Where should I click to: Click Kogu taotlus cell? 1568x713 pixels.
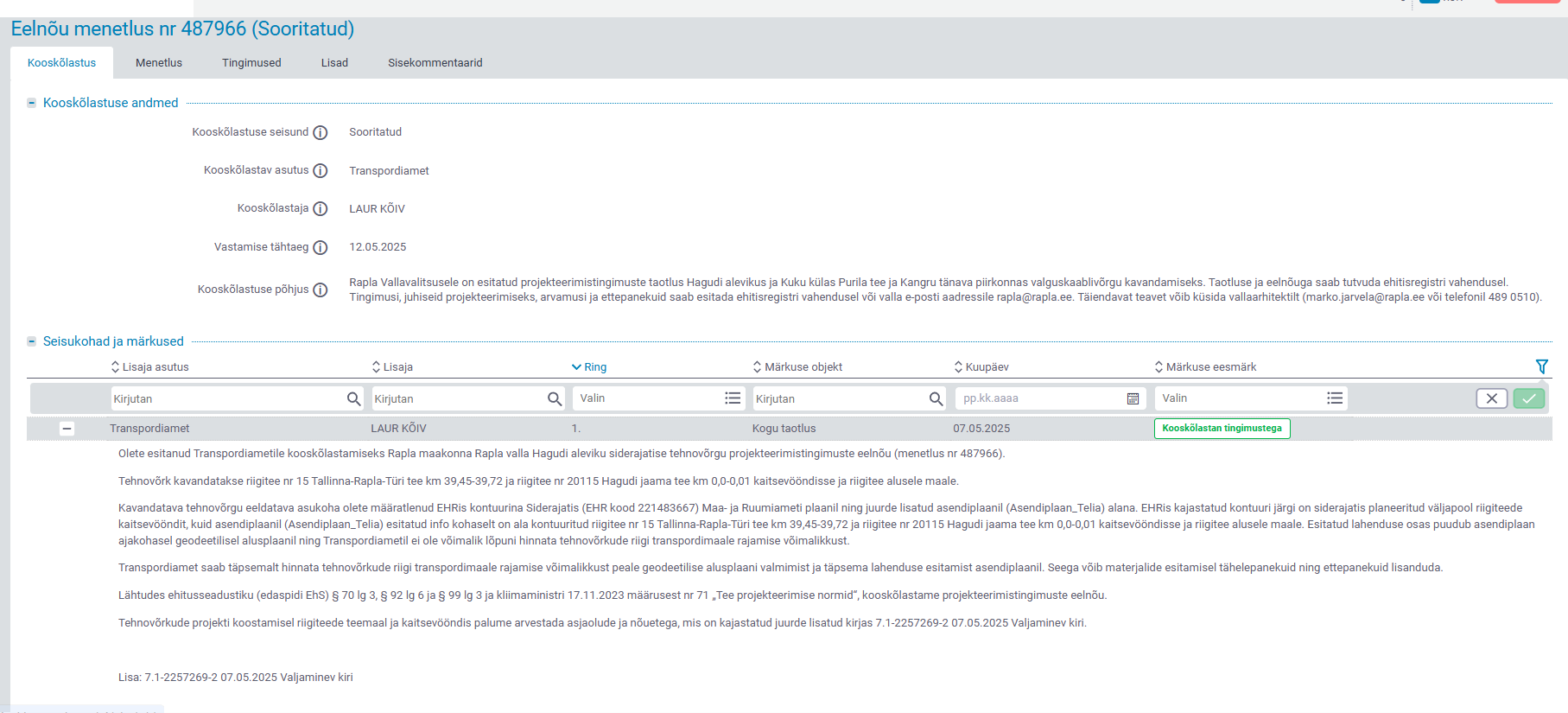coord(784,429)
